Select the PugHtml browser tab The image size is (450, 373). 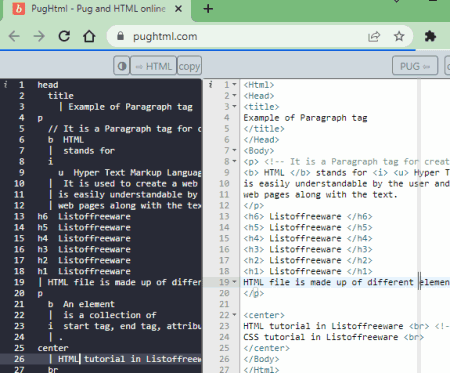click(97, 9)
